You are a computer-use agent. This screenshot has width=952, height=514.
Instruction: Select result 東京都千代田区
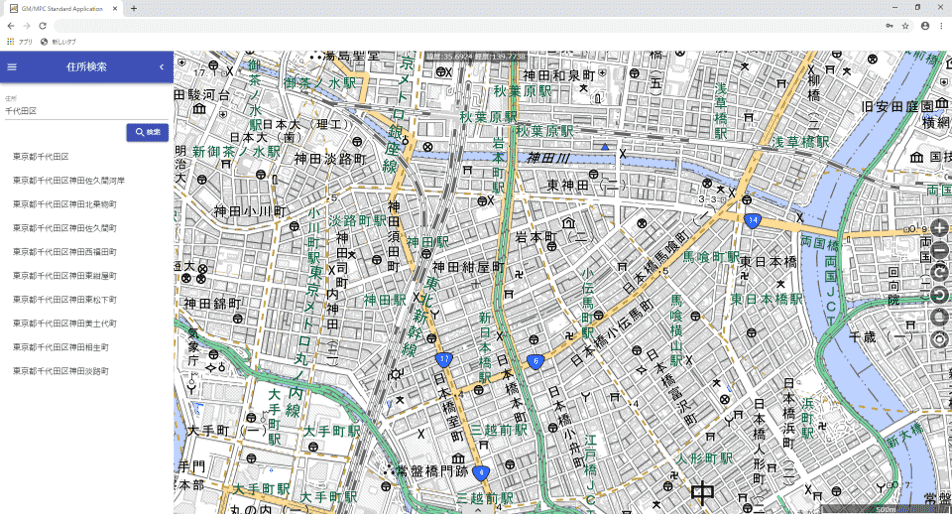click(x=40, y=157)
